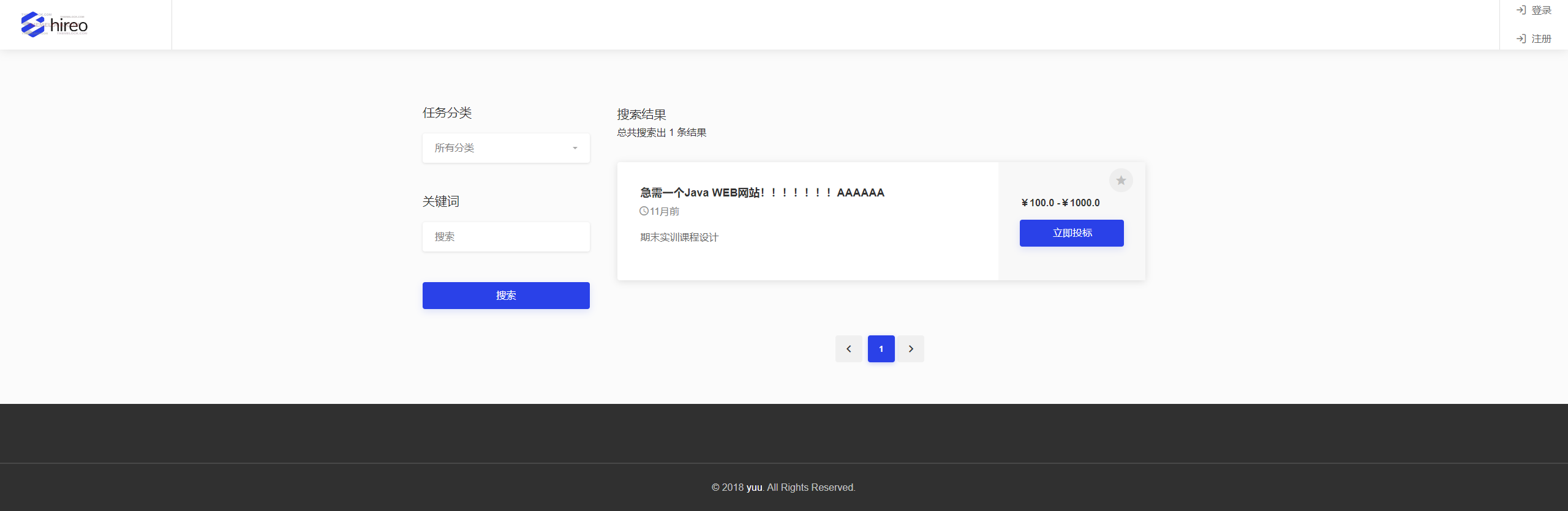Click the yuu link in footer
This screenshot has height=511, width=1568.
click(754, 487)
